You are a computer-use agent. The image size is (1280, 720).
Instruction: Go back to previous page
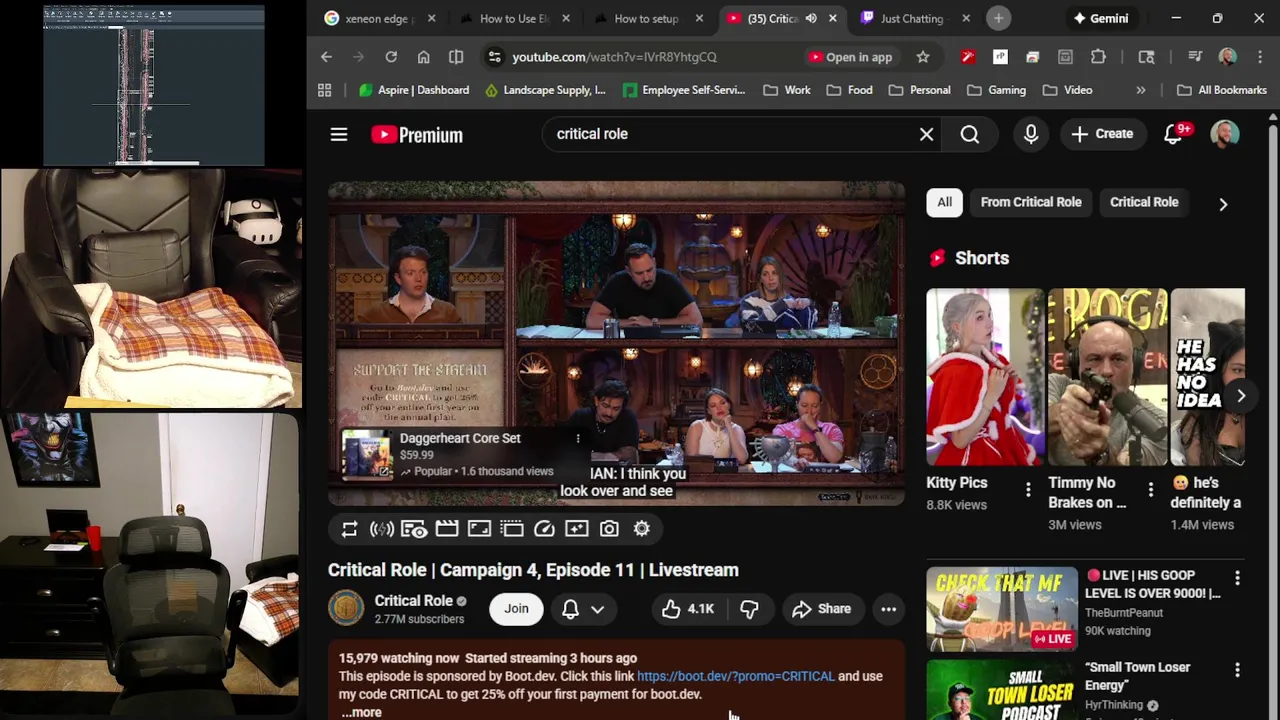point(326,57)
